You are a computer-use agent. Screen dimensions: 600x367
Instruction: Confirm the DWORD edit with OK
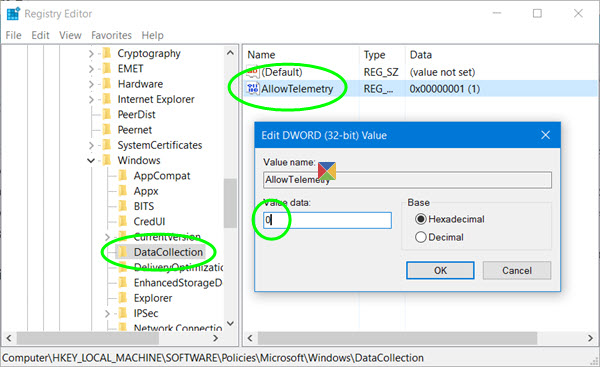tap(440, 271)
